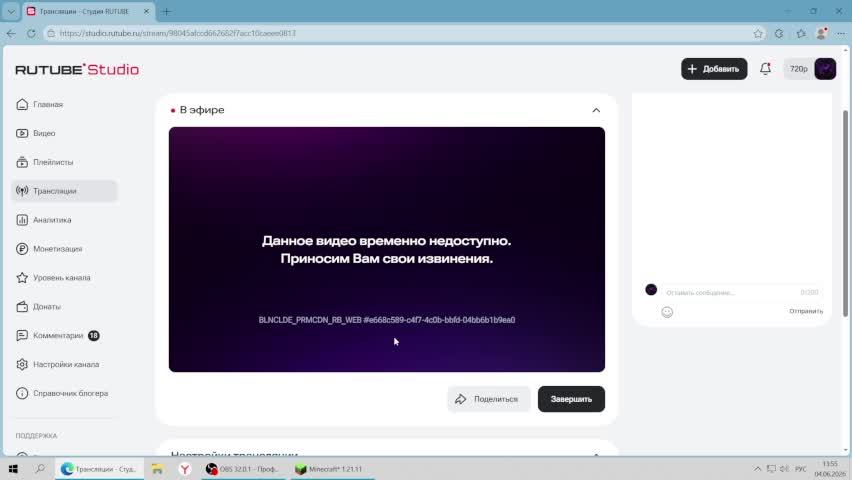Viewport: 852px width, 480px height.
Task: Click the unavailable video player area
Action: tap(386, 250)
